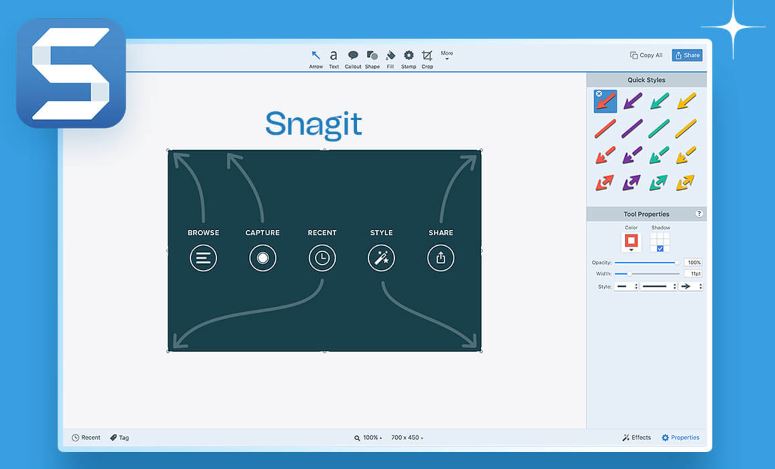Activate the Fill bucket tool
The width and height of the screenshot is (775, 469).
click(390, 59)
